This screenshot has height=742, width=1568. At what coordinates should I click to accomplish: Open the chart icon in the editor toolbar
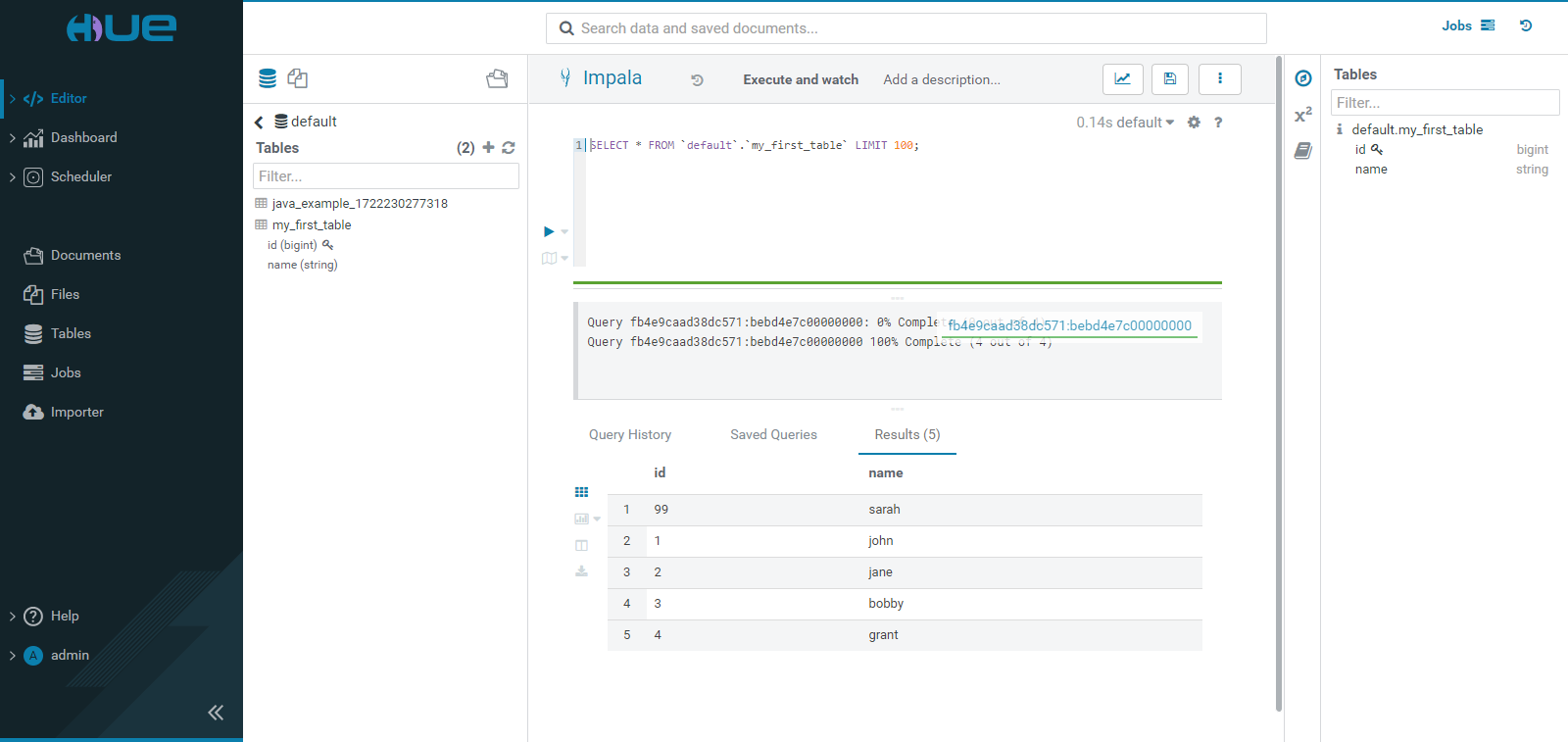1122,79
